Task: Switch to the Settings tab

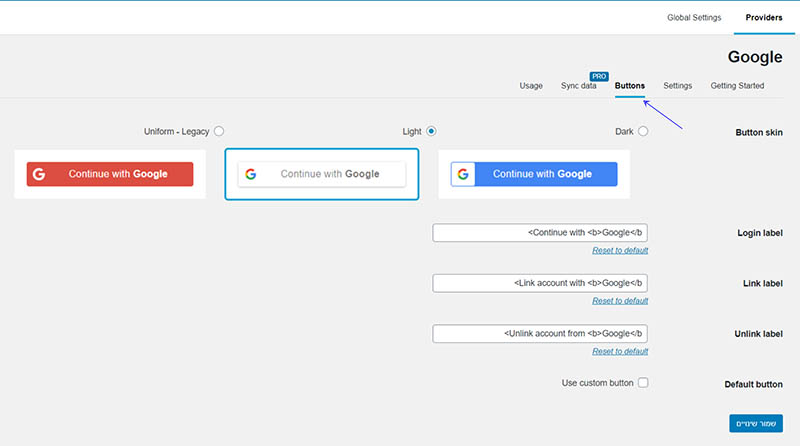Action: [678, 86]
